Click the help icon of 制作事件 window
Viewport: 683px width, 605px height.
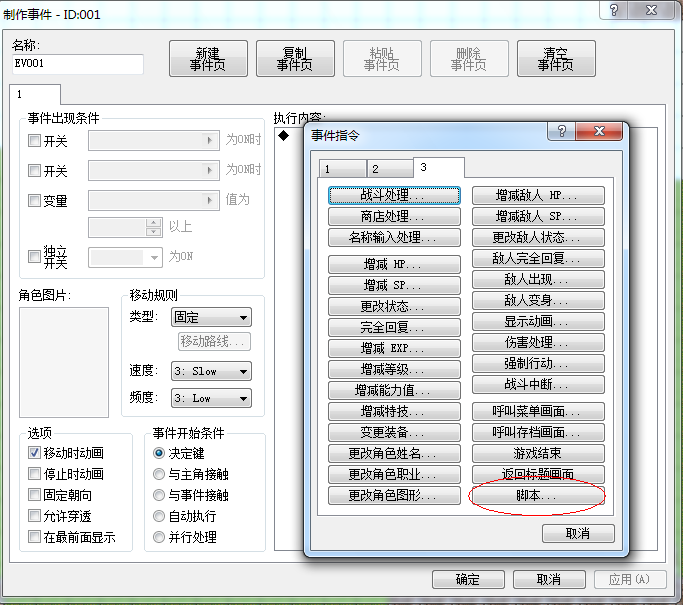coord(614,10)
